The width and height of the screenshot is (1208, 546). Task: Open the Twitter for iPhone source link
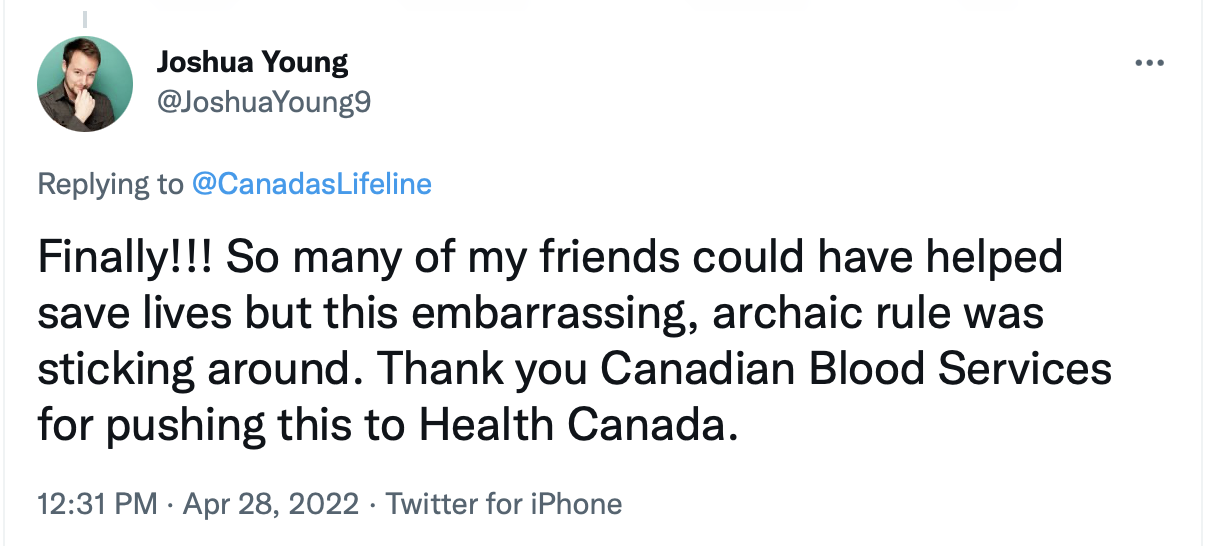coord(504,503)
